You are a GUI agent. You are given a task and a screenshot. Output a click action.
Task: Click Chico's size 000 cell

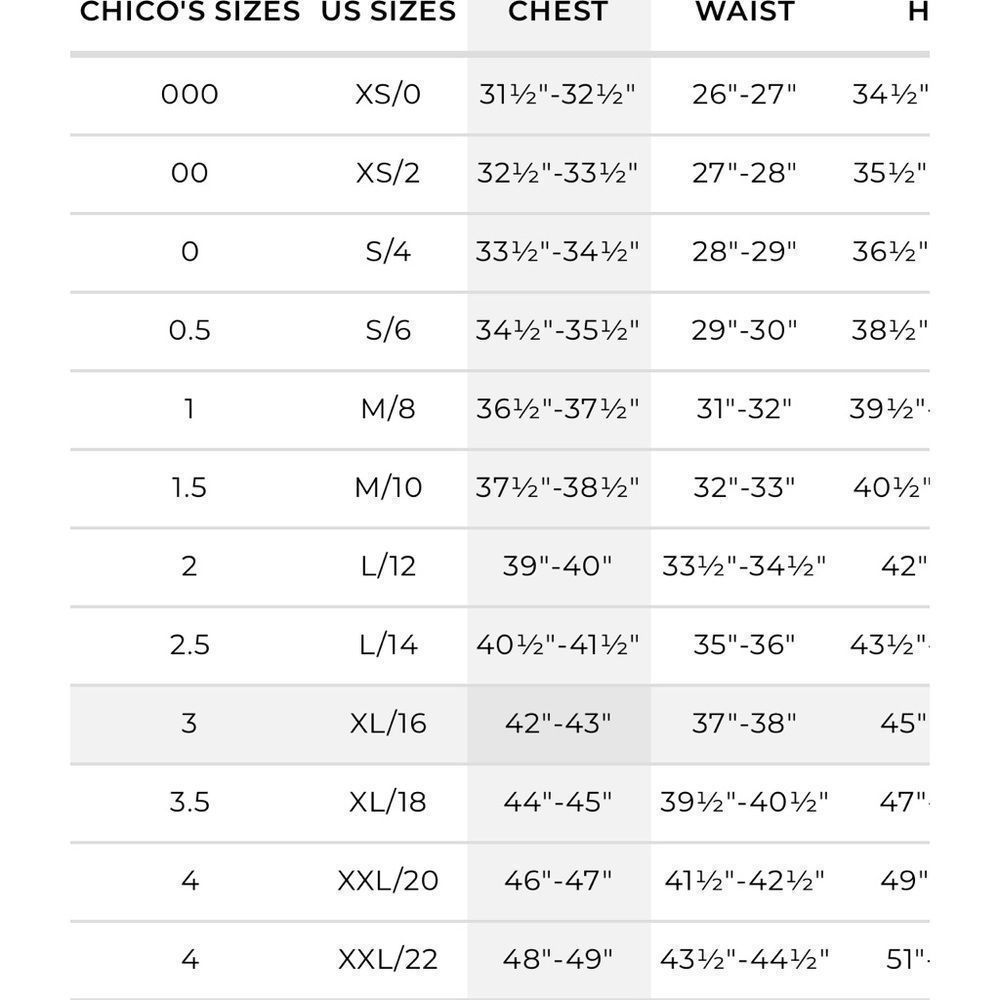tap(190, 94)
